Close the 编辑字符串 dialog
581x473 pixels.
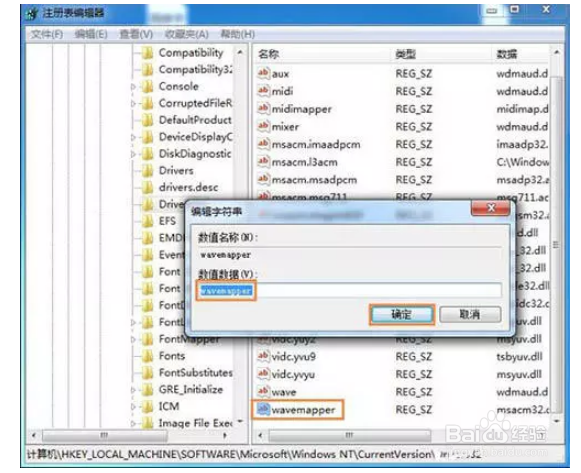click(x=491, y=208)
